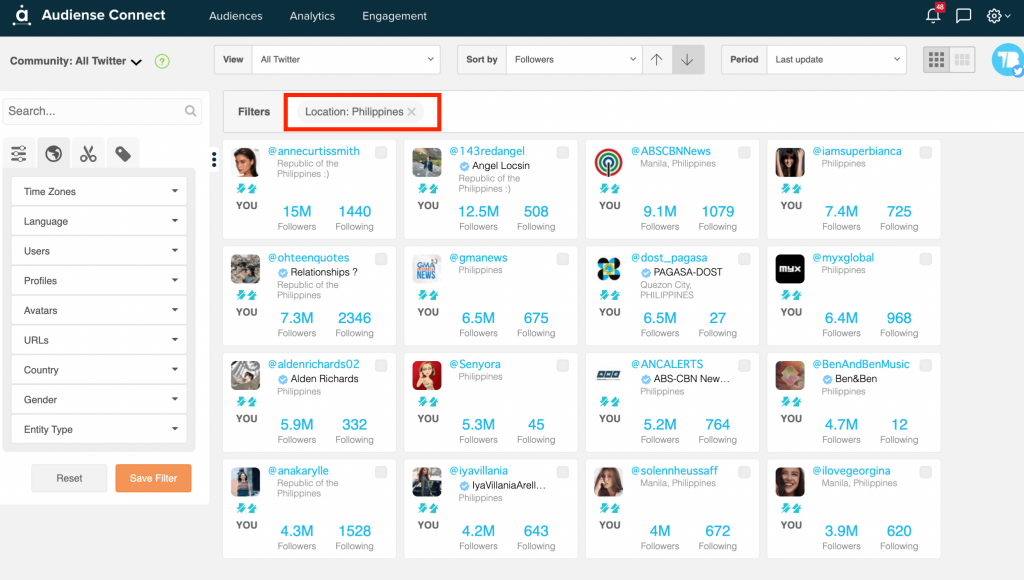Viewport: 1024px width, 580px height.
Task: Open the Period Last update dropdown
Action: coord(837,59)
